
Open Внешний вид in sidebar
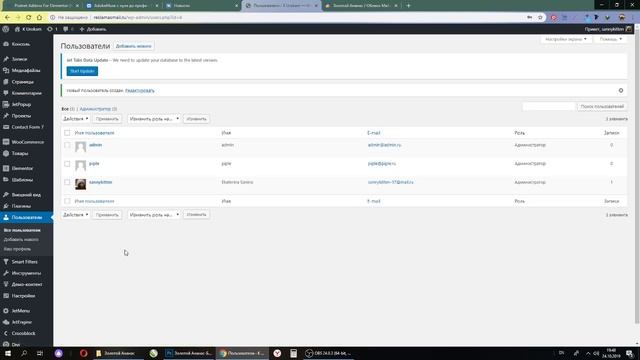26,195
